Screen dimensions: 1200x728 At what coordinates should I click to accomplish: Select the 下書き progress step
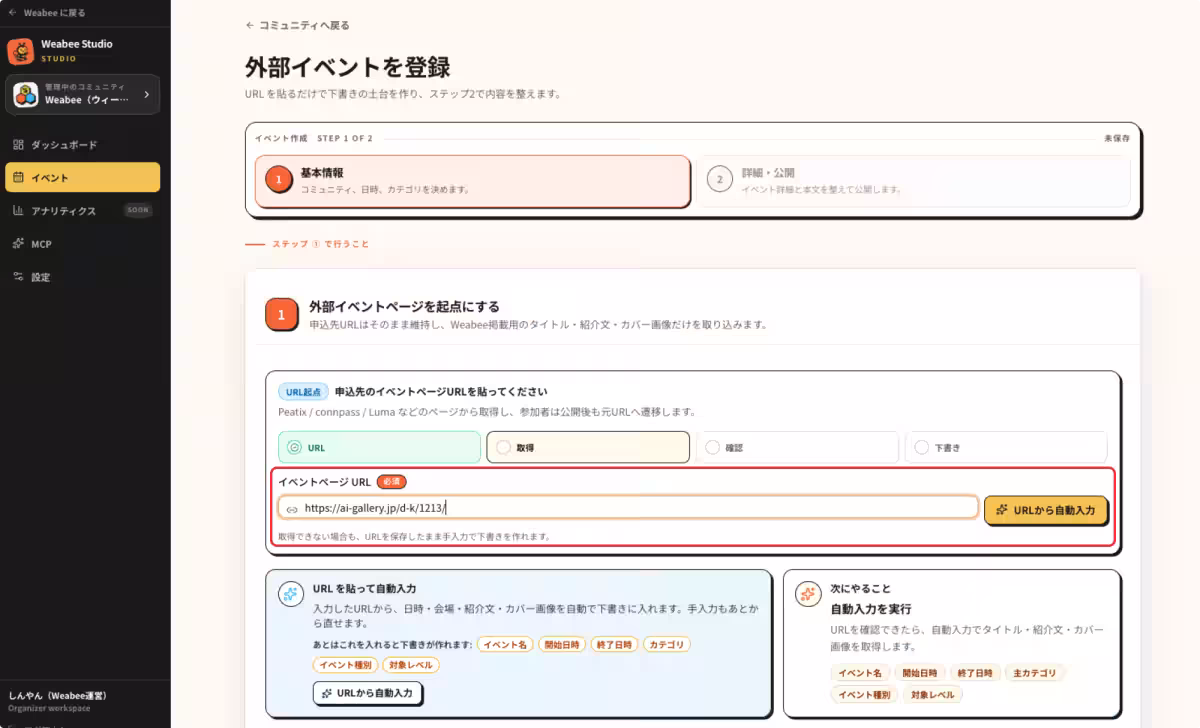1006,447
